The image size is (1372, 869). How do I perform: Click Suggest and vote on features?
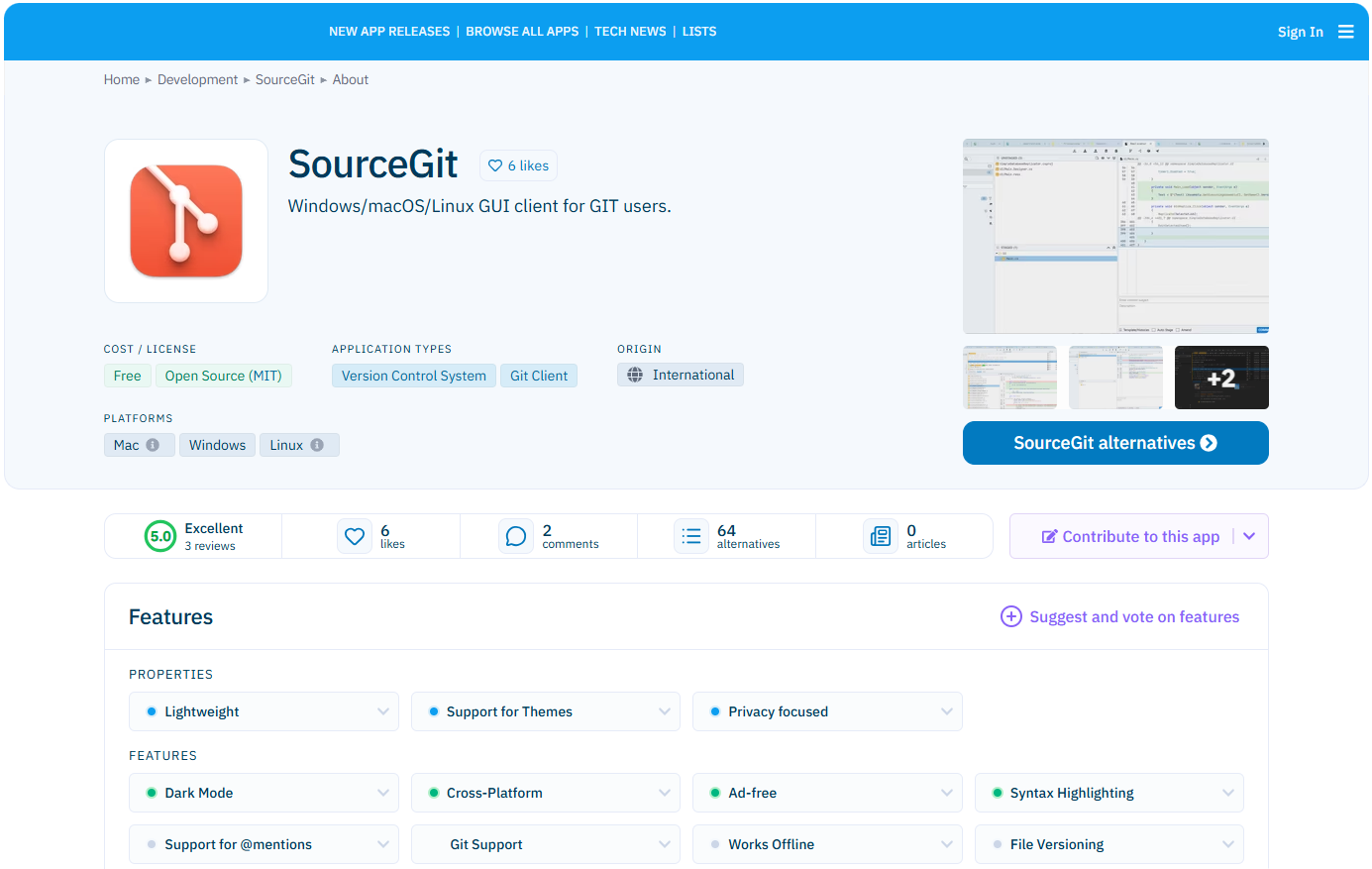click(x=1119, y=616)
